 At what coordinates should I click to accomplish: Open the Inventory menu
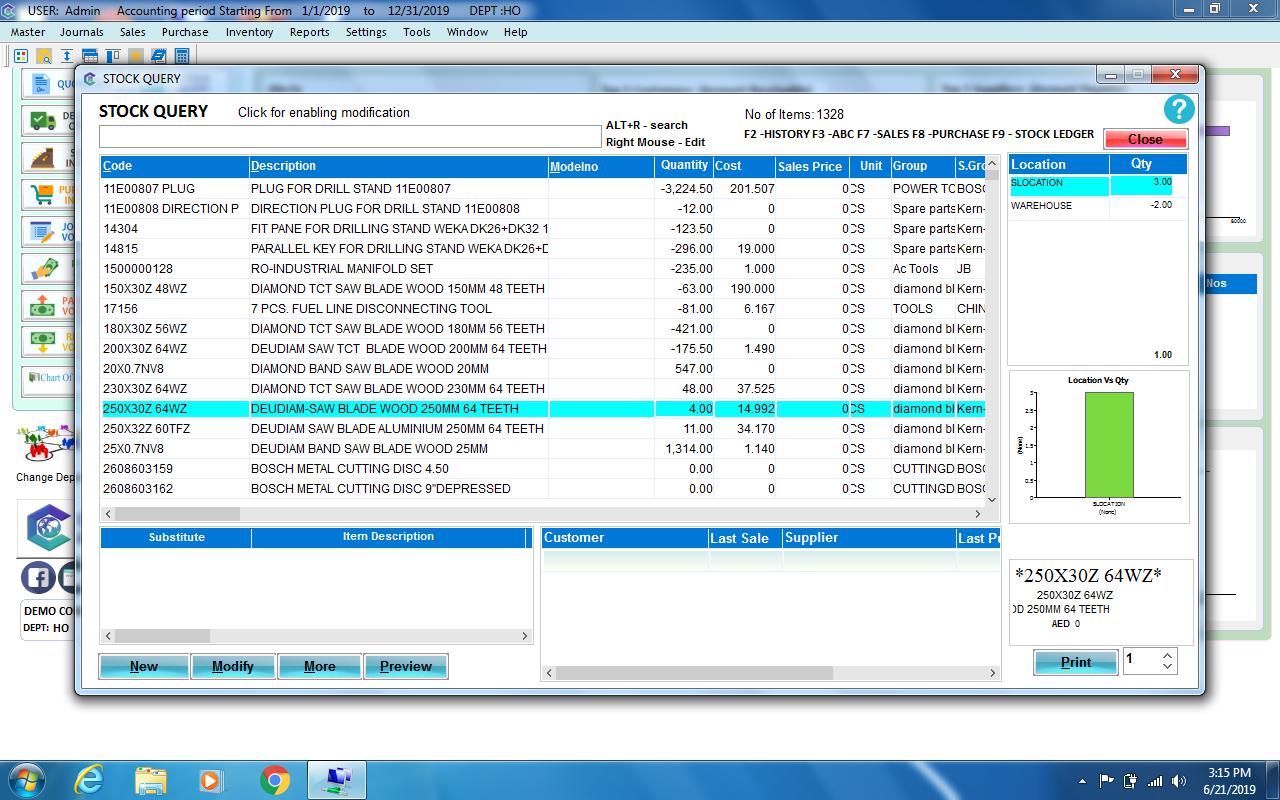(249, 32)
